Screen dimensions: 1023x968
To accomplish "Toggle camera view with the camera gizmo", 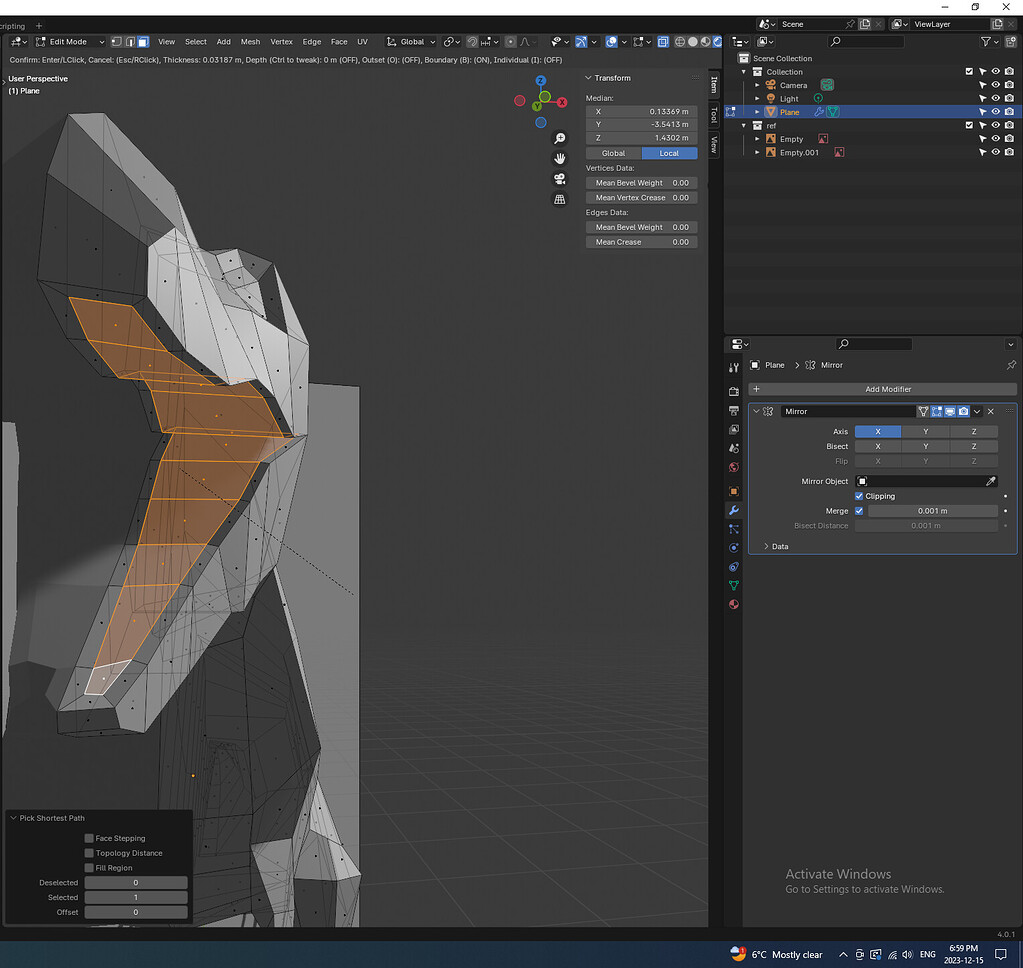I will click(560, 179).
